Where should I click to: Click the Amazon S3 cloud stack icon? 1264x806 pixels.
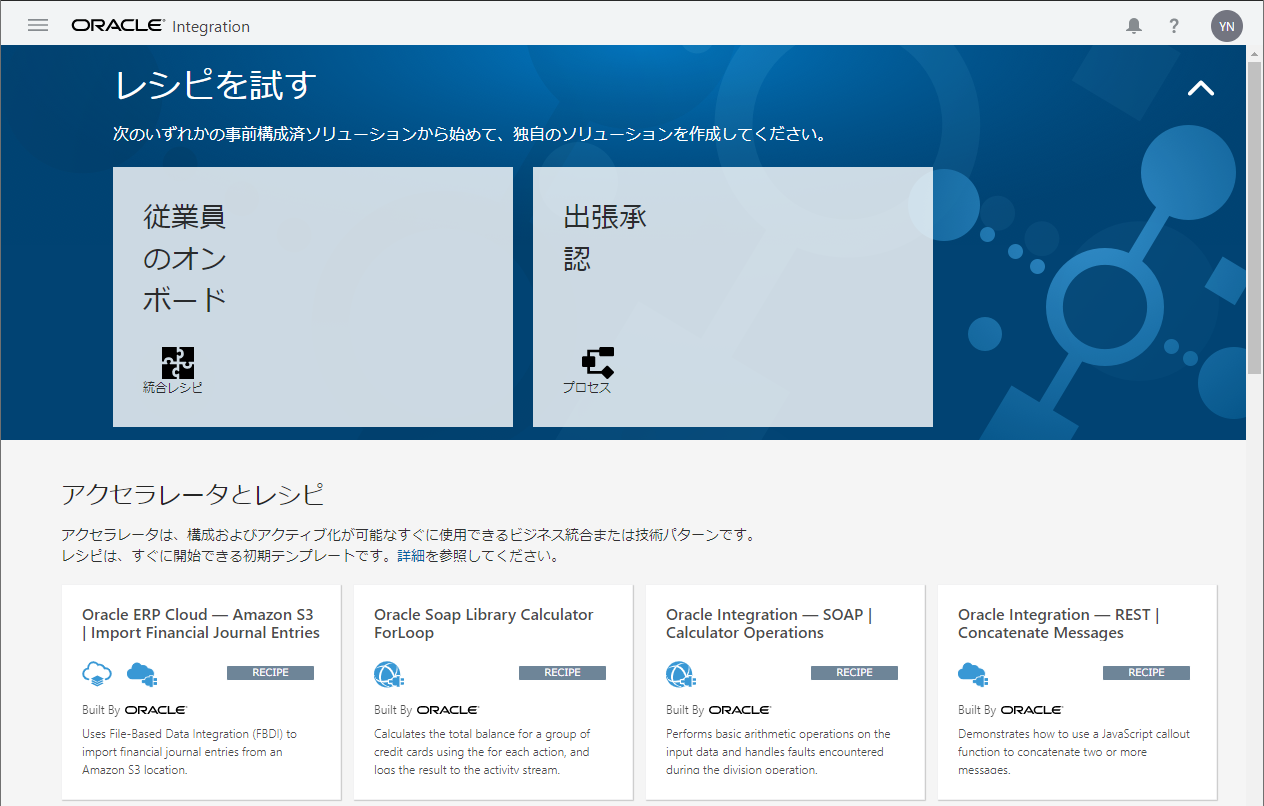click(97, 674)
